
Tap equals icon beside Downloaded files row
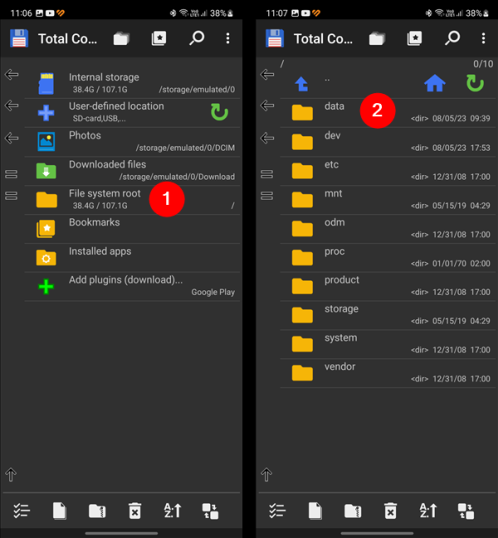(x=11, y=174)
